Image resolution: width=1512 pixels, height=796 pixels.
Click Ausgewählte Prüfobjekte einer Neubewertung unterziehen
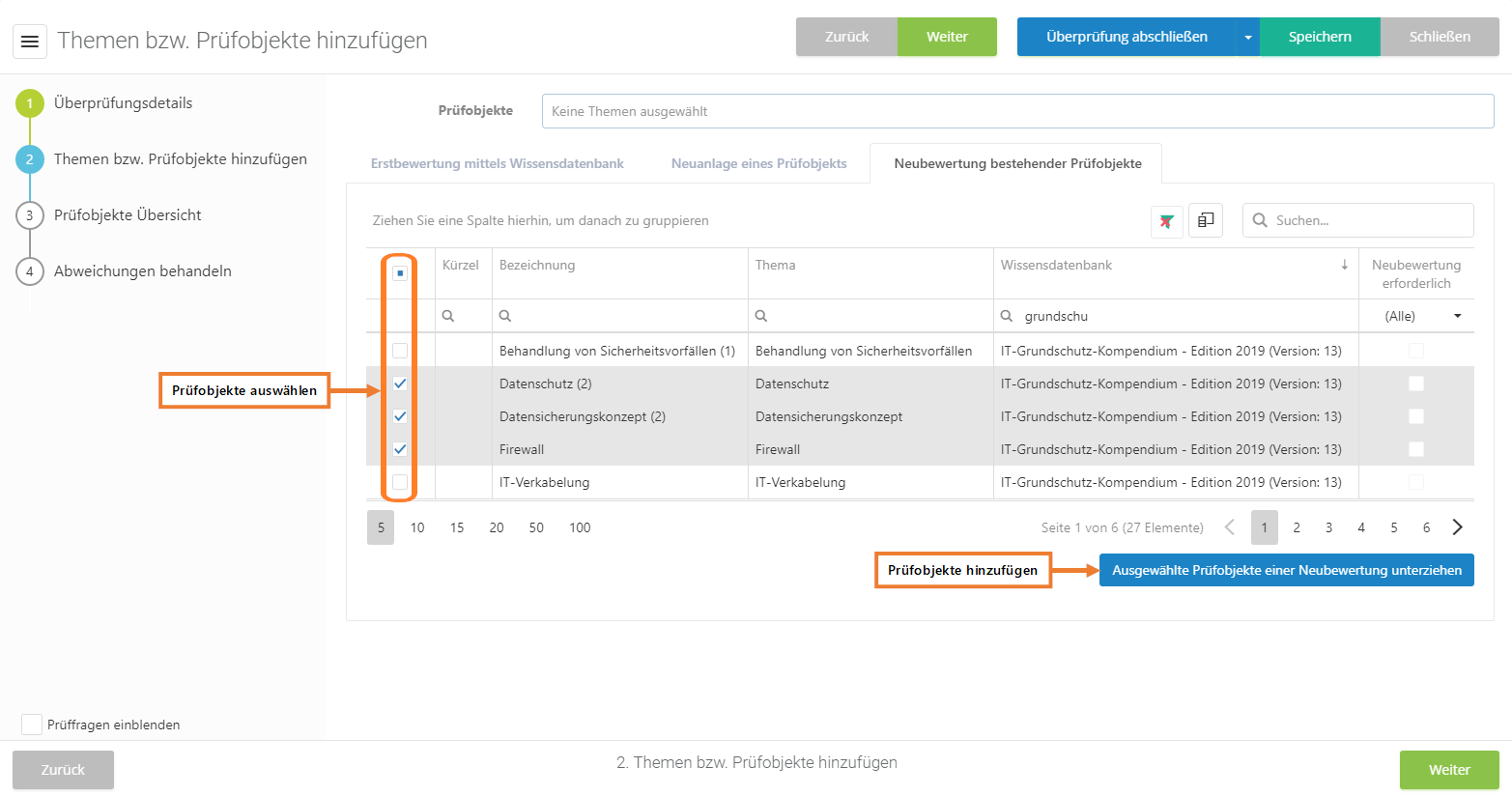pos(1286,570)
